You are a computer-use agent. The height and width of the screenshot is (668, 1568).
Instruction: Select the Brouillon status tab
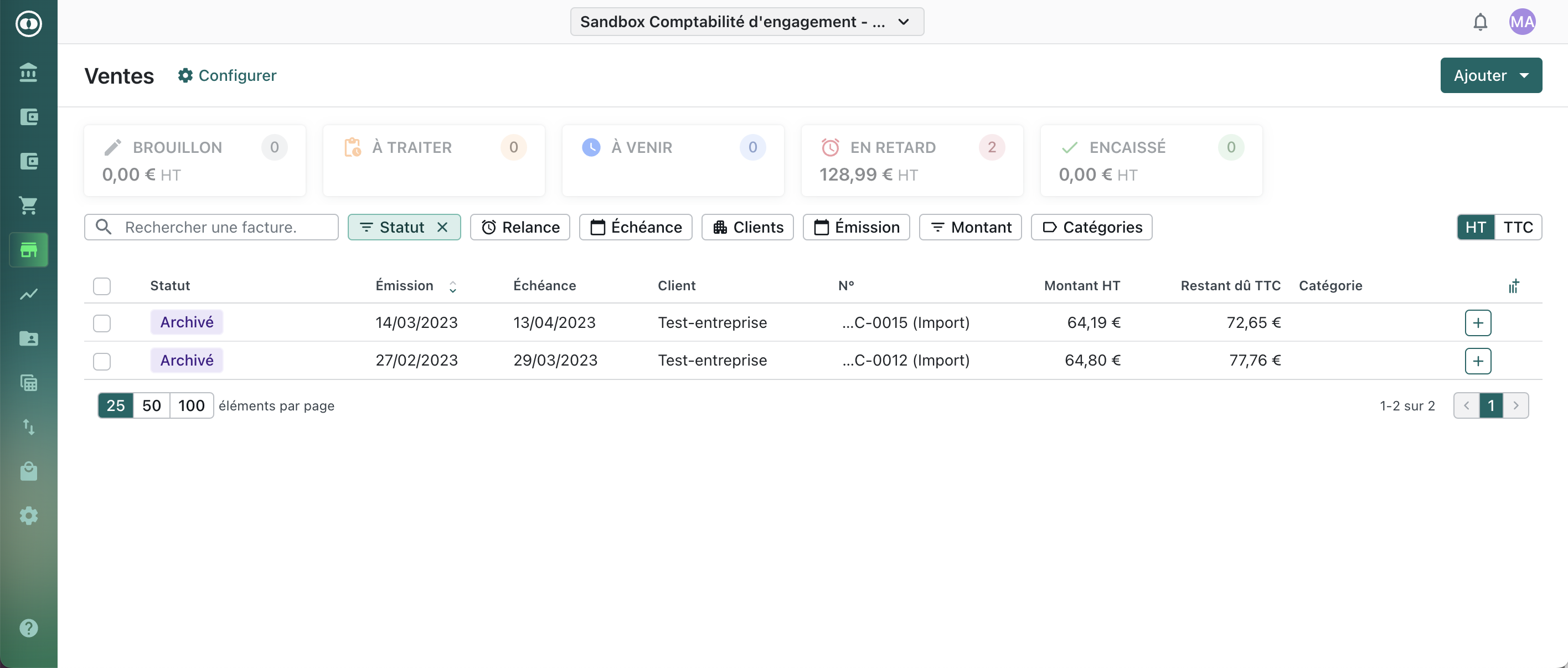(x=194, y=161)
